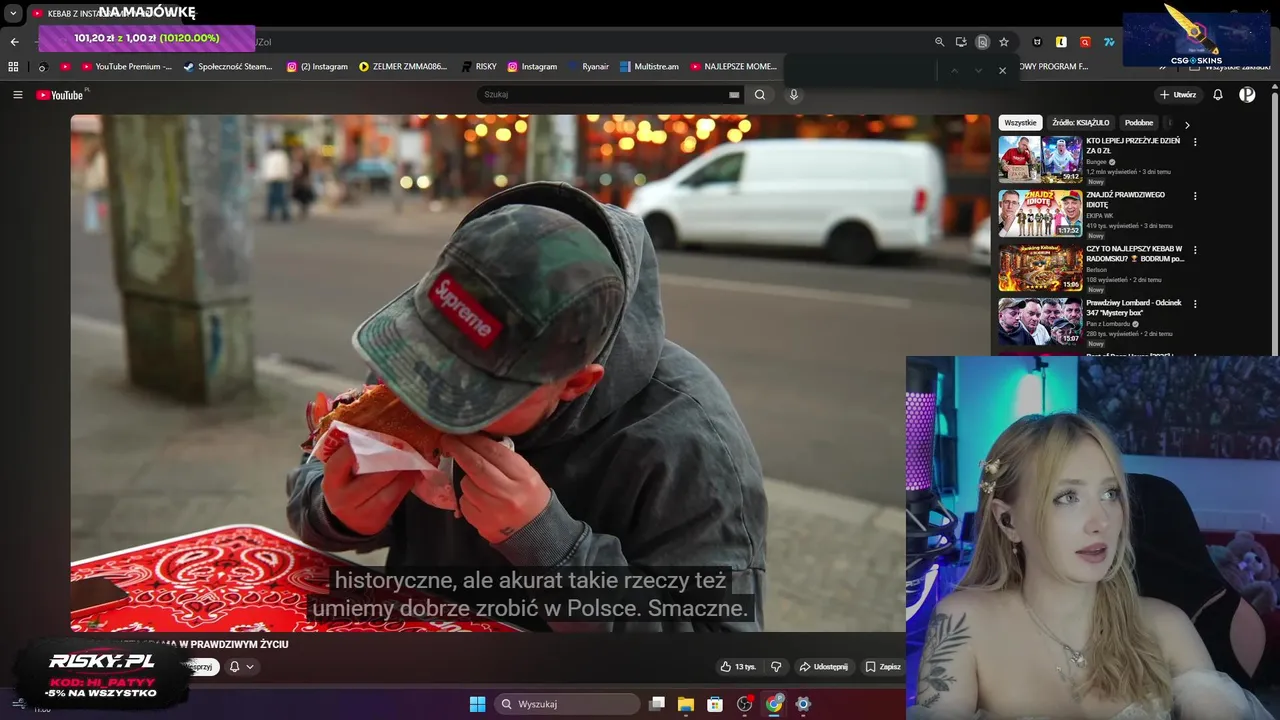Viewport: 1280px width, 720px height.
Task: Open the (2) Instagram bookmark
Action: click(x=317, y=67)
